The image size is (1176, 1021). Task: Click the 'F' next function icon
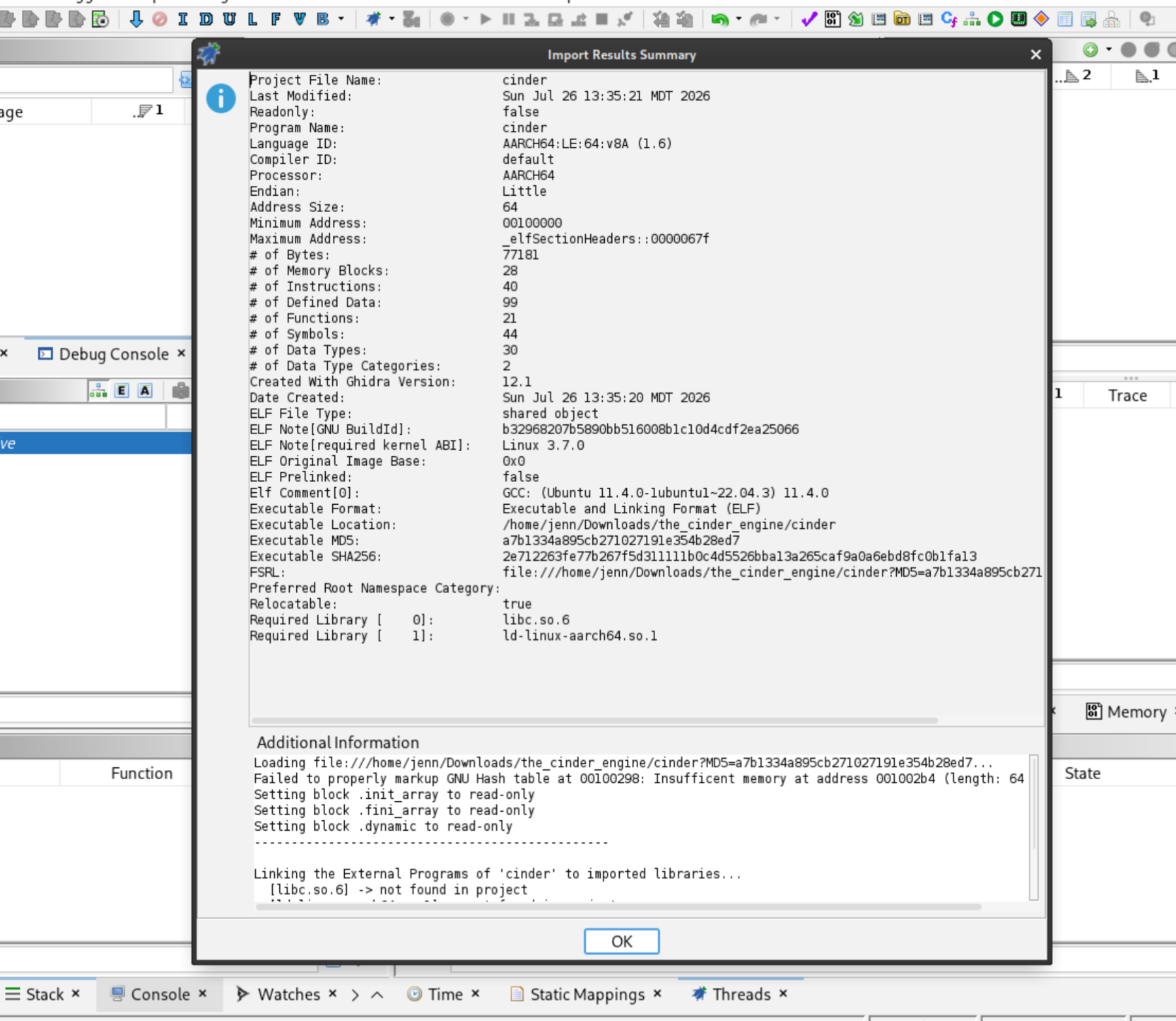[x=276, y=19]
